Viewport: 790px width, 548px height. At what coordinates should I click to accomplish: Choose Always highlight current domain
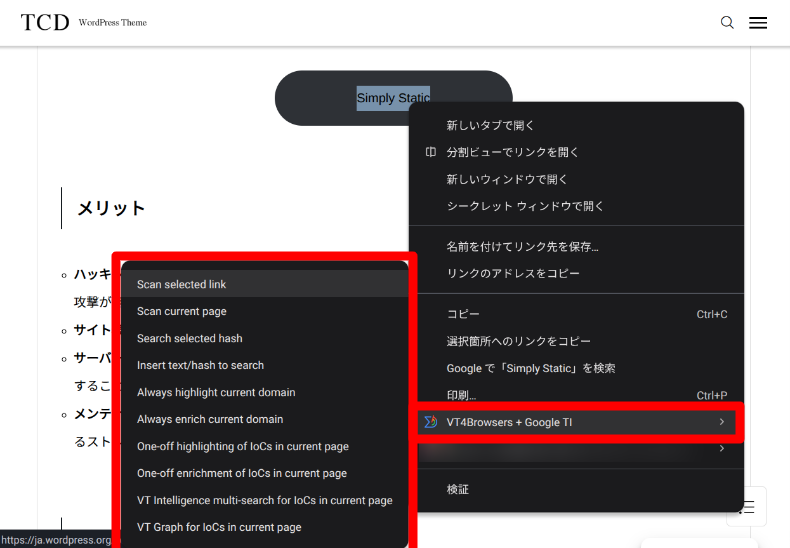click(265, 392)
